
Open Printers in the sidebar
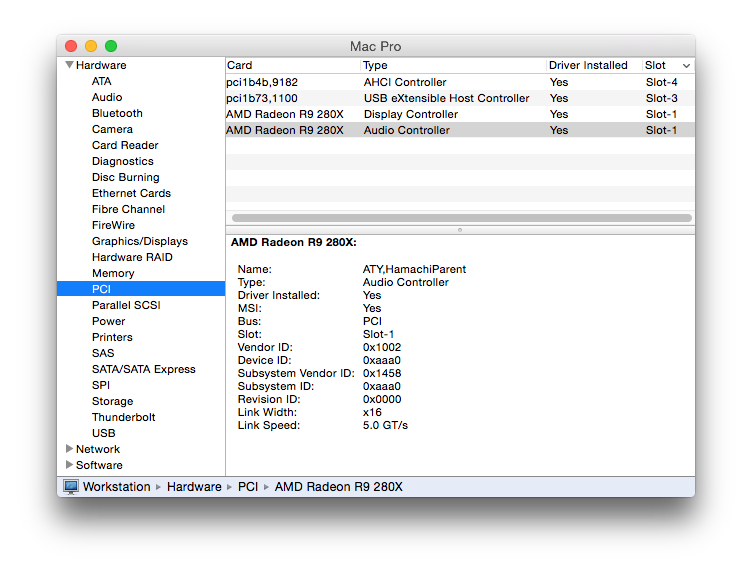point(112,337)
